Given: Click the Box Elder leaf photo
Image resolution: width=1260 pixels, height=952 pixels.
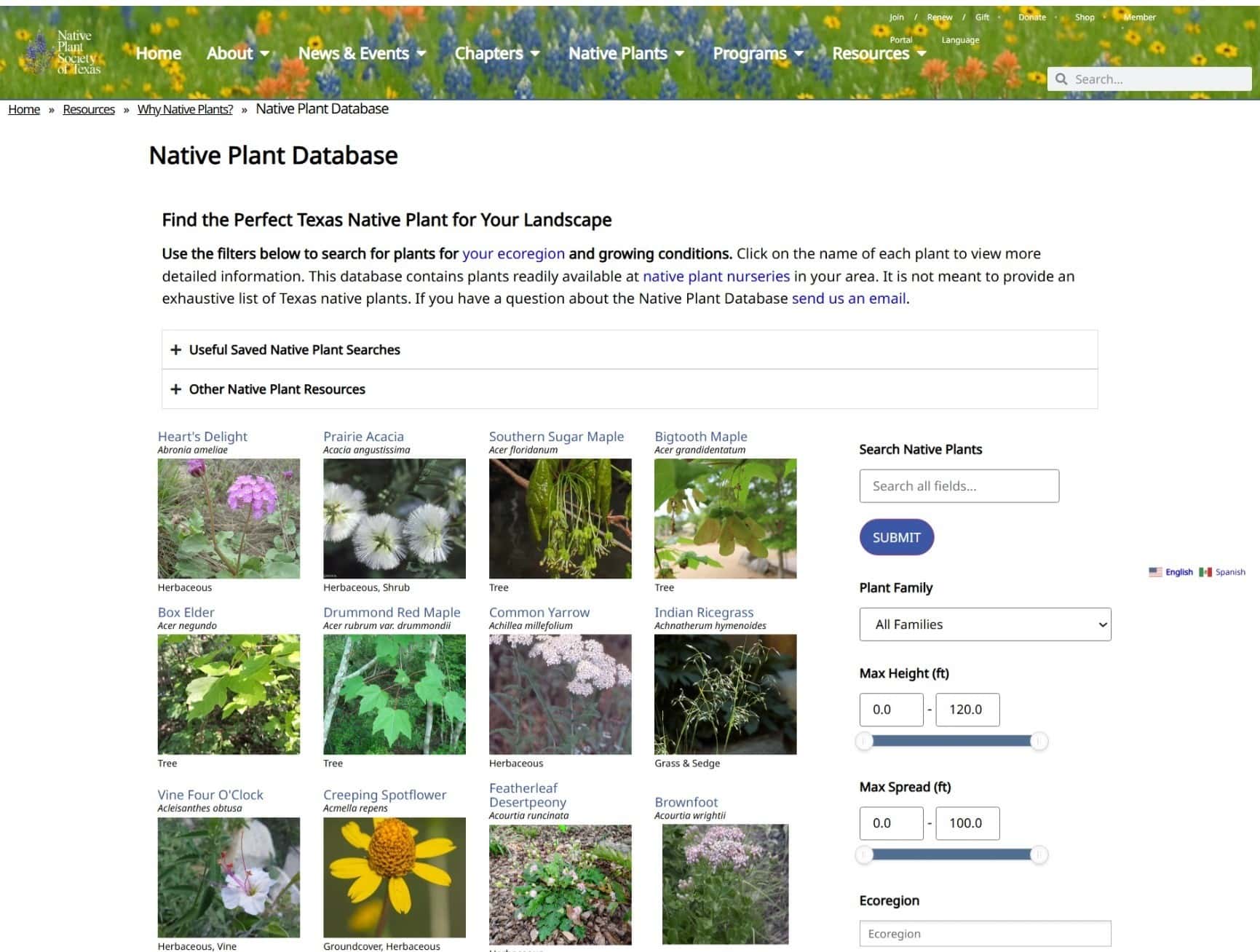Looking at the screenshot, I should click(x=229, y=694).
